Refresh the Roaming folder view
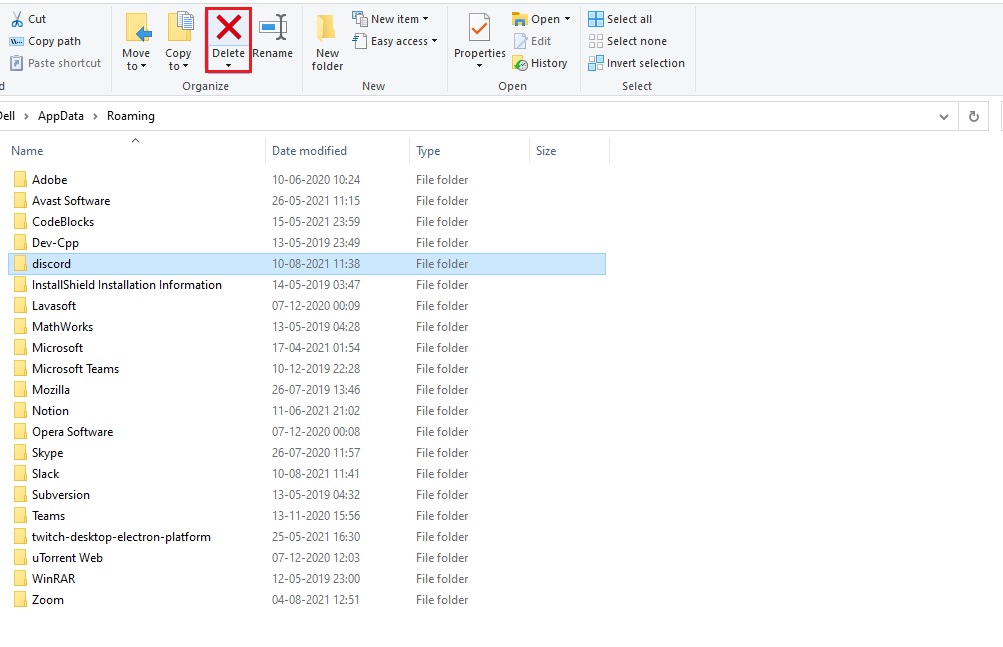1003x647 pixels. [974, 116]
